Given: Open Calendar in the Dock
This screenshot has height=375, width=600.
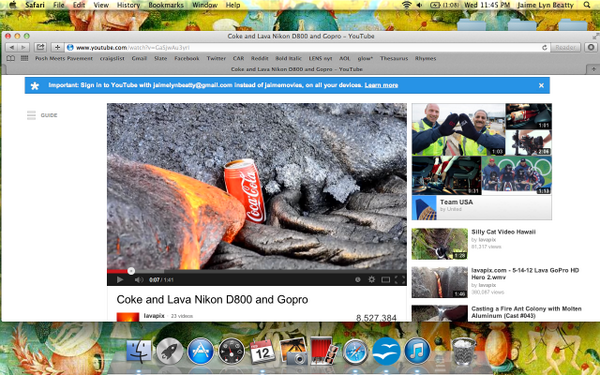Looking at the screenshot, I should coord(262,351).
